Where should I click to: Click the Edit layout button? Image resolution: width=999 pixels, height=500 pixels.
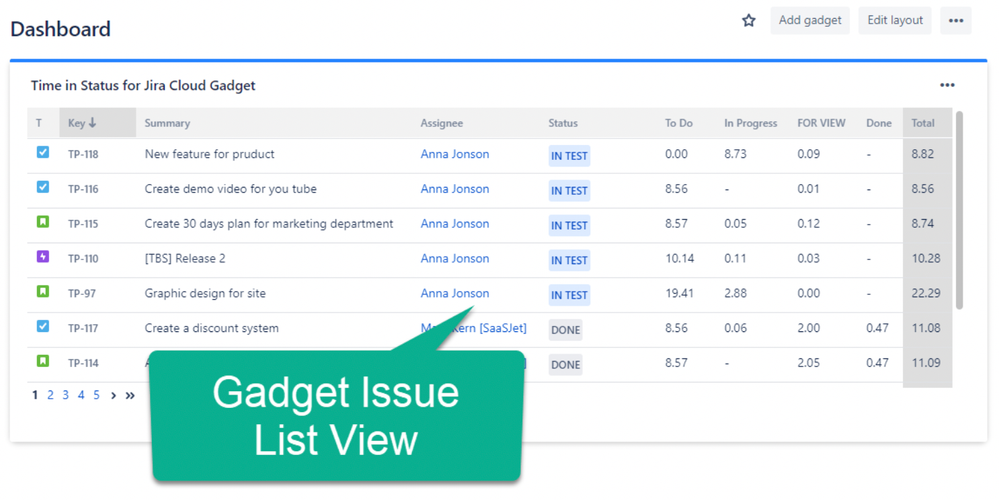(895, 20)
